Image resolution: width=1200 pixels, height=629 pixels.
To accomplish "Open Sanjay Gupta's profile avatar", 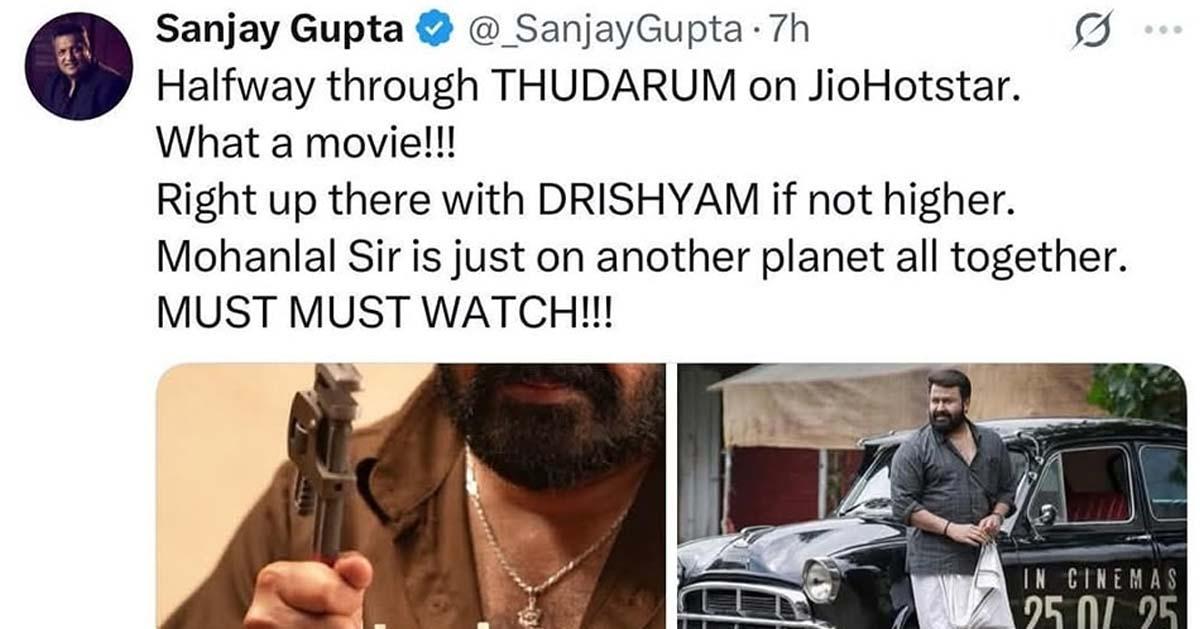I will (79, 67).
